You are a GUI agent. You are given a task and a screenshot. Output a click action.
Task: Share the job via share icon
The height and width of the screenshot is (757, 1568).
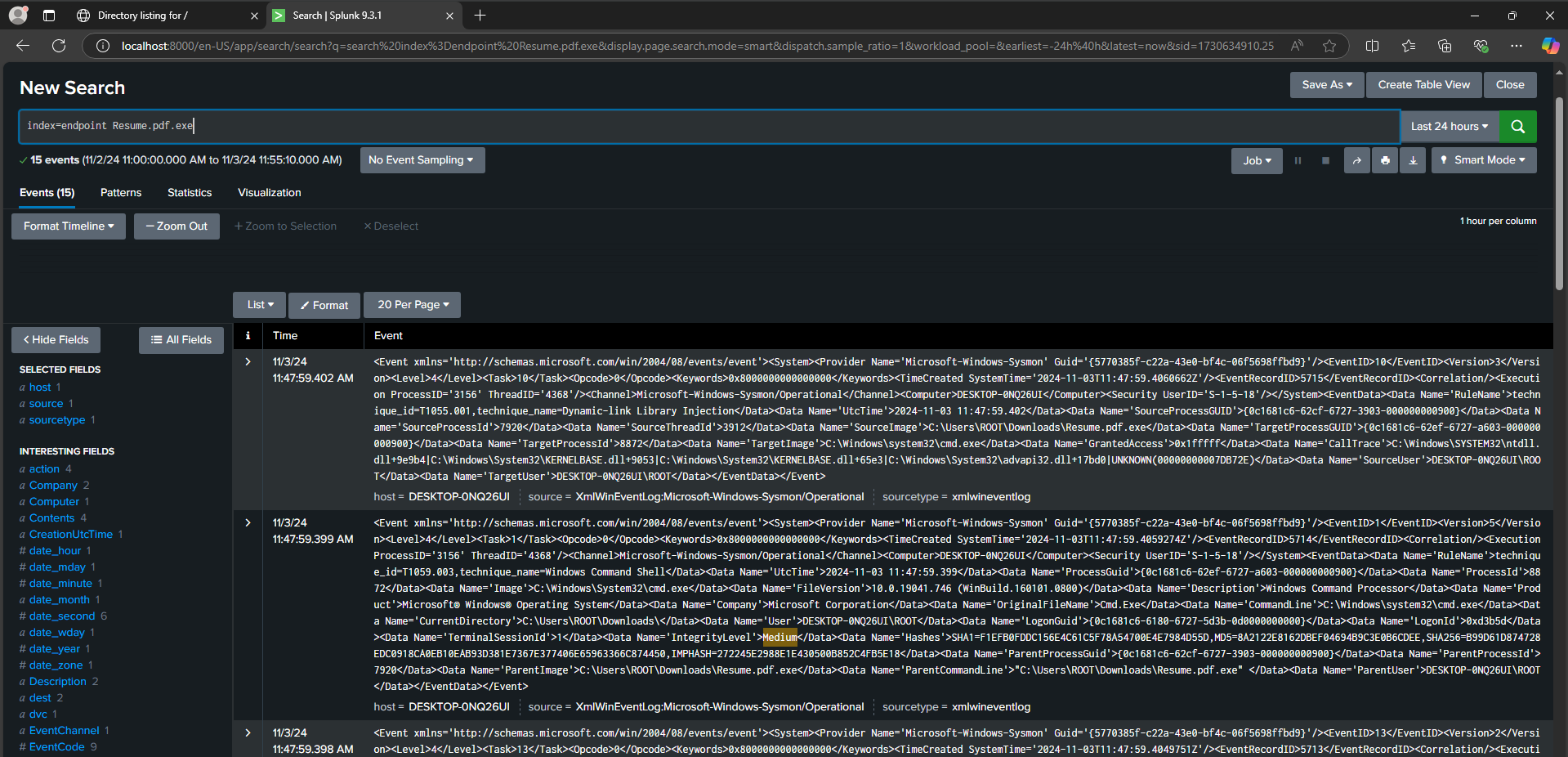pyautogui.click(x=1356, y=160)
